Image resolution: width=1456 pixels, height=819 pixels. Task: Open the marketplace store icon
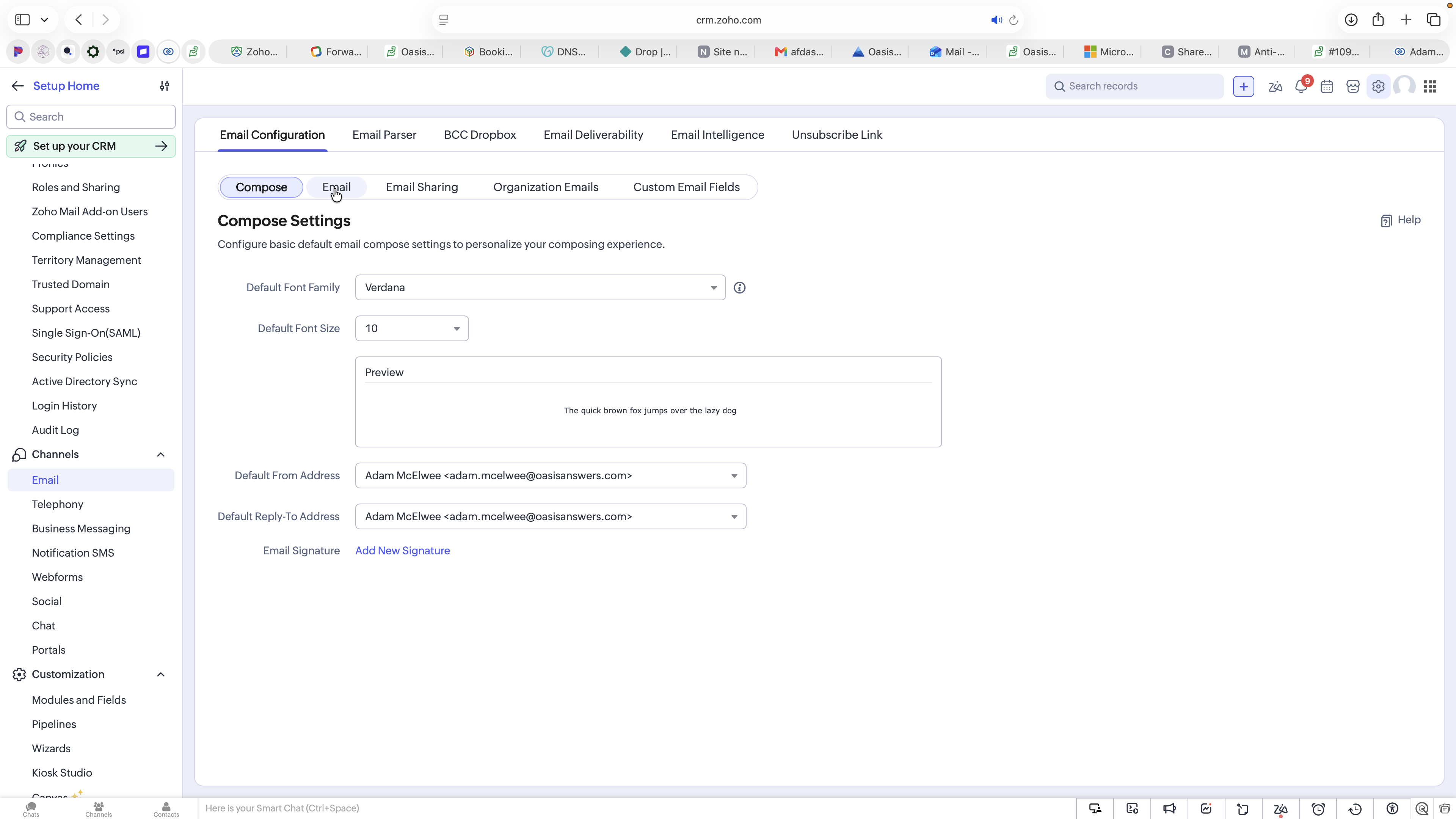[1353, 86]
